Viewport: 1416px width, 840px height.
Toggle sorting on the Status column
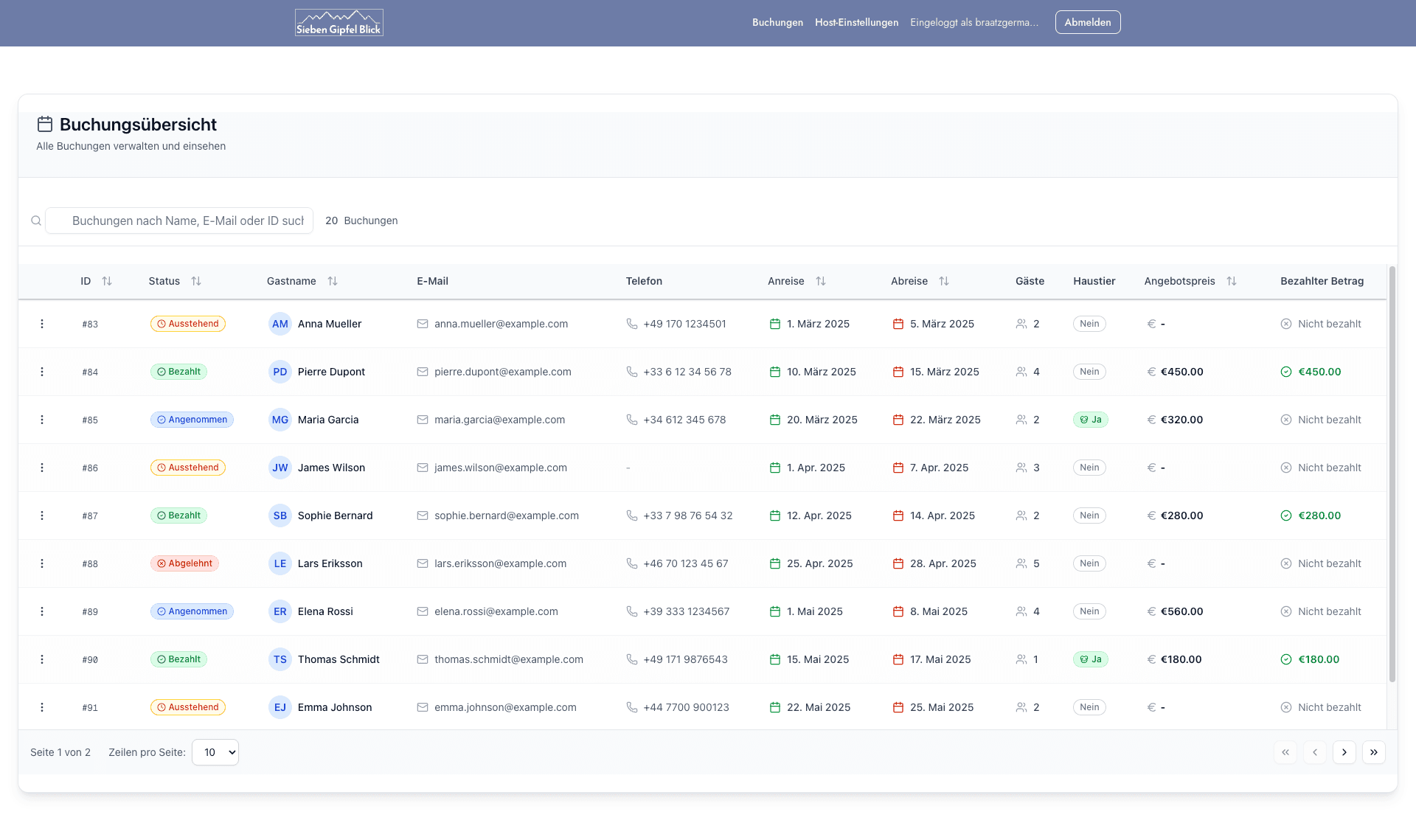pyautogui.click(x=196, y=281)
